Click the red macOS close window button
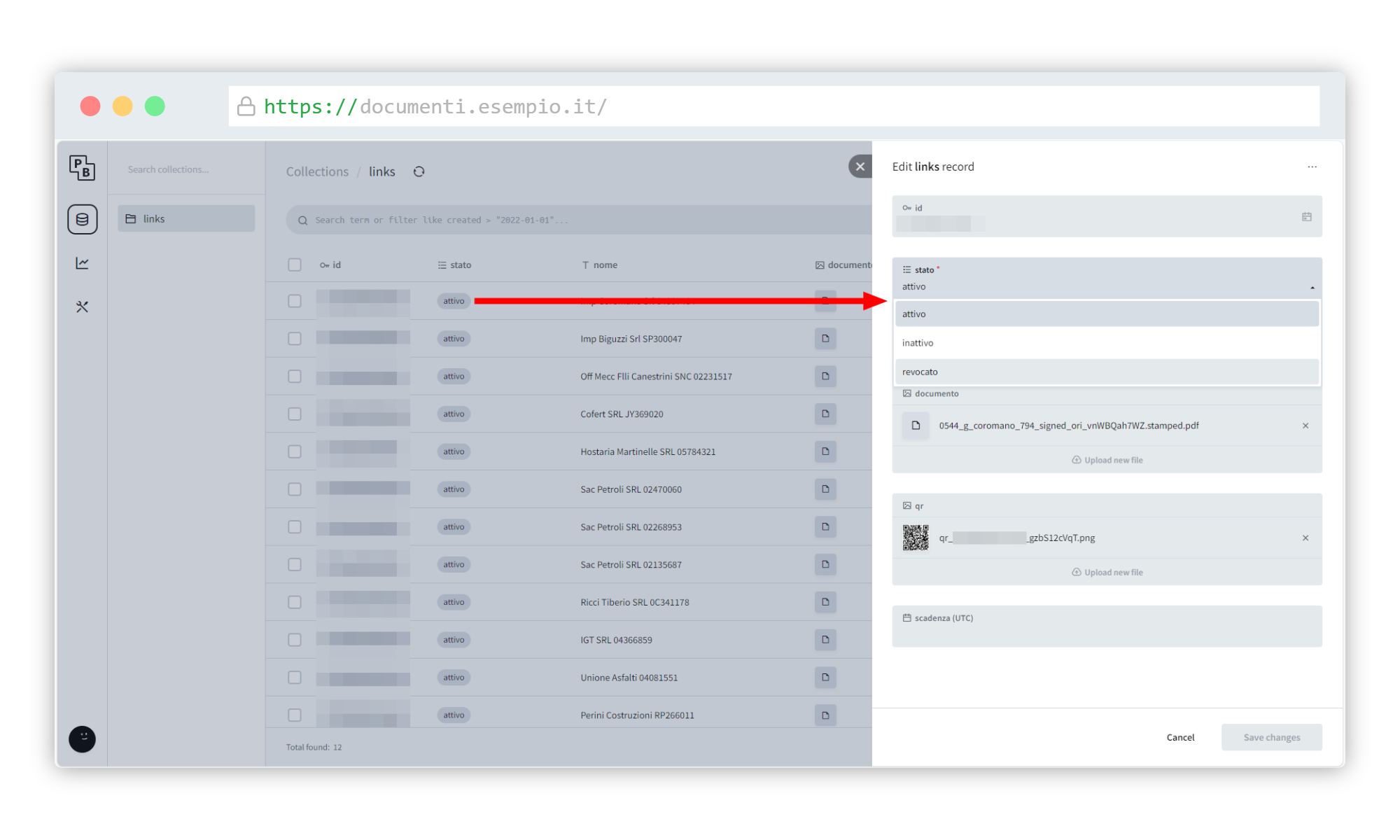1400x840 pixels. [x=90, y=106]
